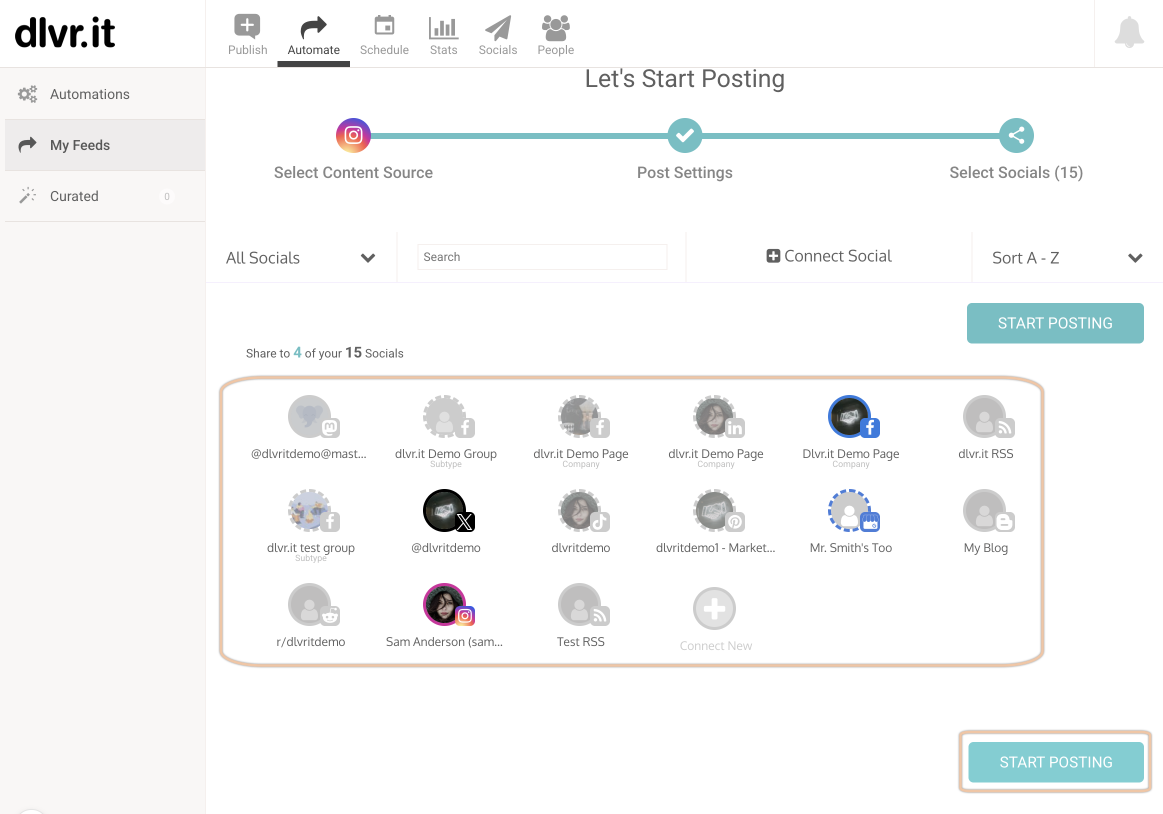Viewport: 1163px width, 814px height.
Task: Select Mr. Smith's Too business profile
Action: pyautogui.click(x=850, y=511)
